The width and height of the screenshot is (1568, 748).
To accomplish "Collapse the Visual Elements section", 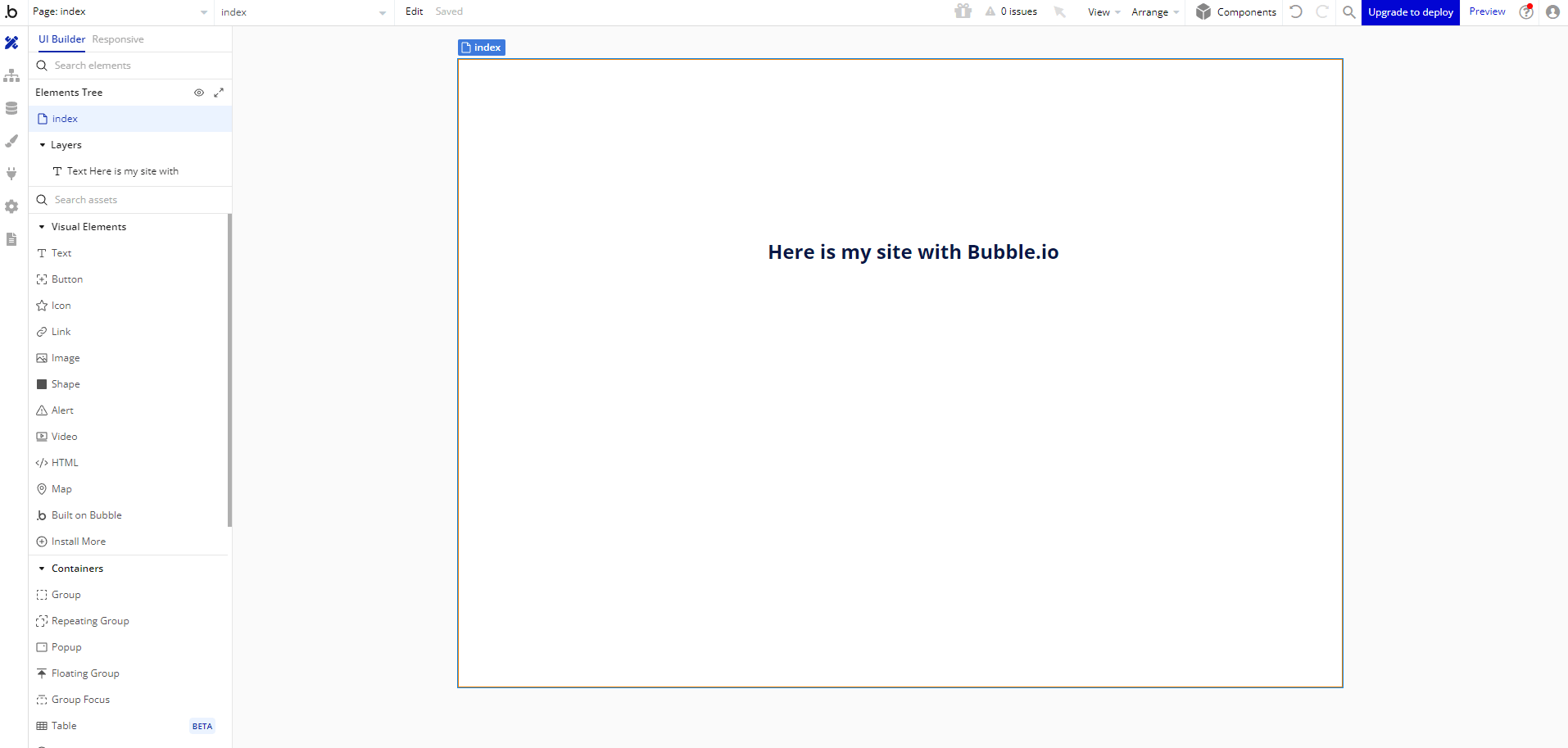I will click(42, 227).
